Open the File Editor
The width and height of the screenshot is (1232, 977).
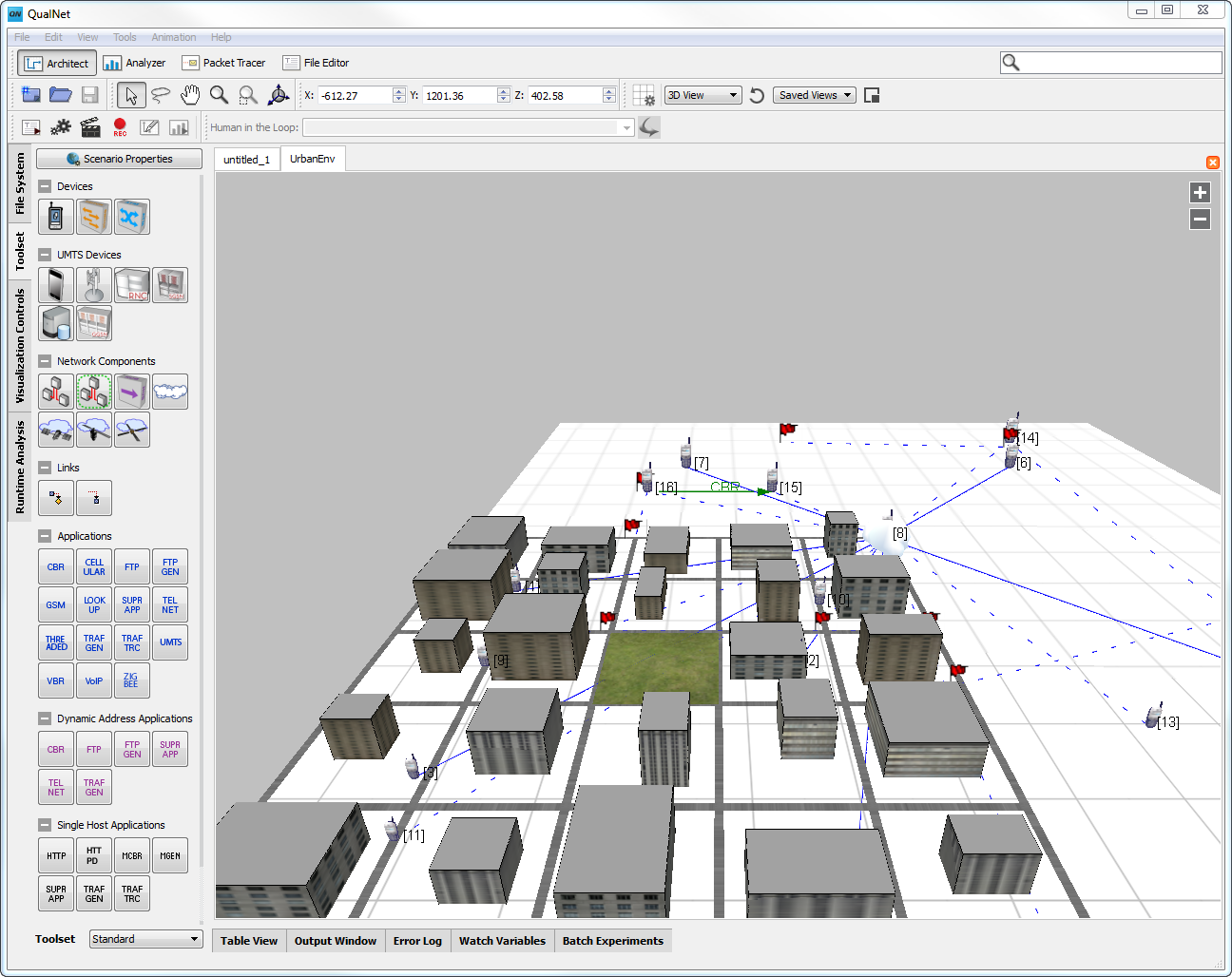point(317,63)
